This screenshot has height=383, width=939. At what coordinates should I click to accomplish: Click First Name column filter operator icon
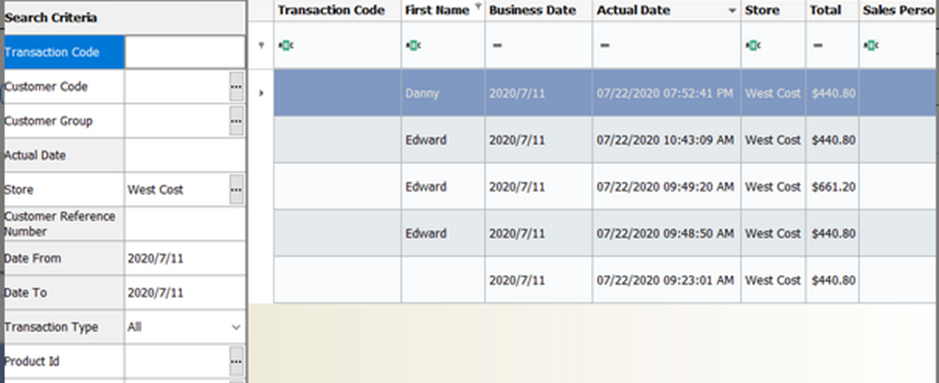pyautogui.click(x=413, y=45)
